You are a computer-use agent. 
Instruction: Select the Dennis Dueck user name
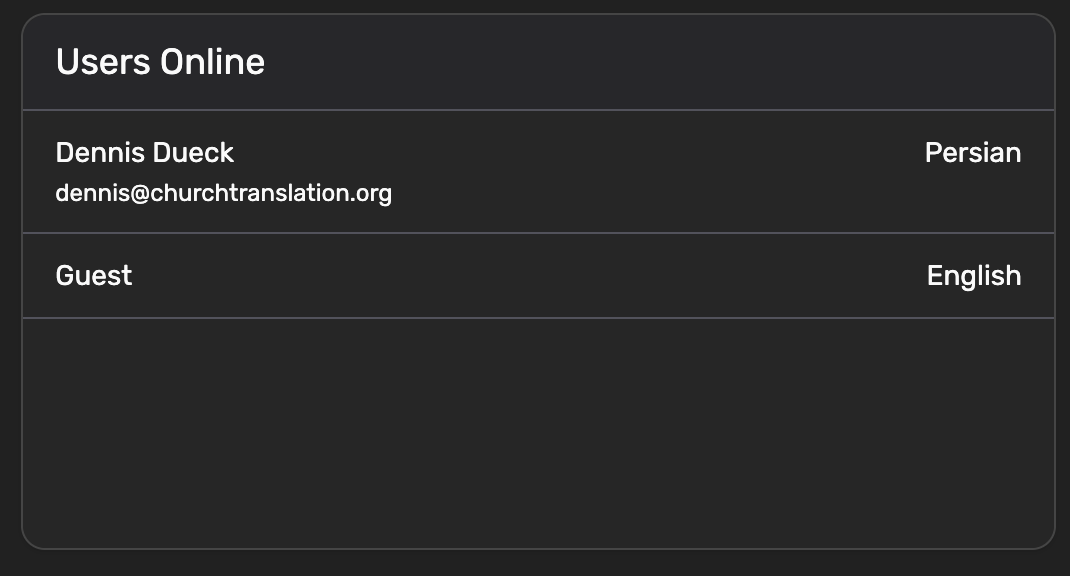tap(145, 153)
